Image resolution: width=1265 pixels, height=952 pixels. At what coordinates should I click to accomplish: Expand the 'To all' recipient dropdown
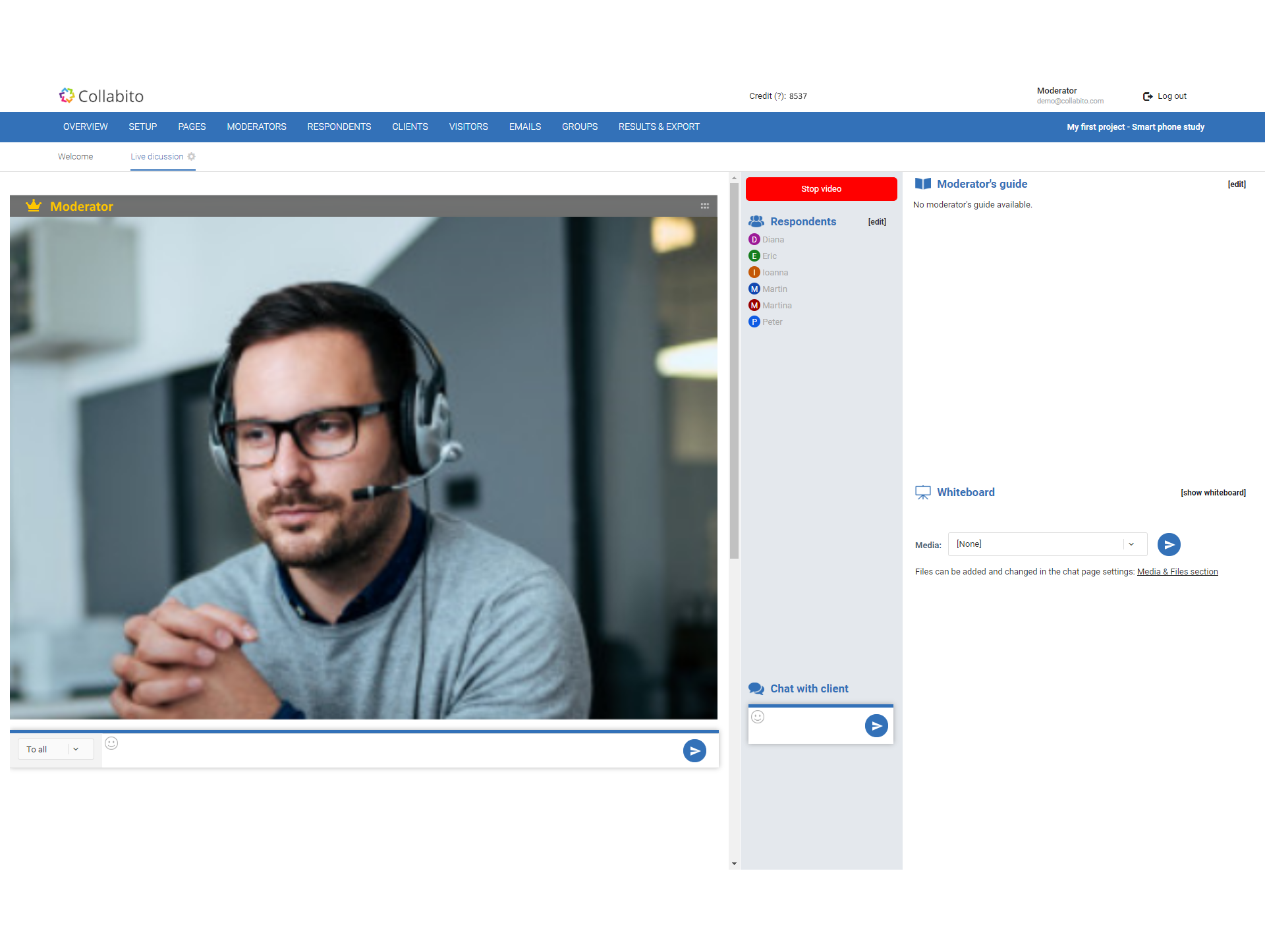click(55, 749)
